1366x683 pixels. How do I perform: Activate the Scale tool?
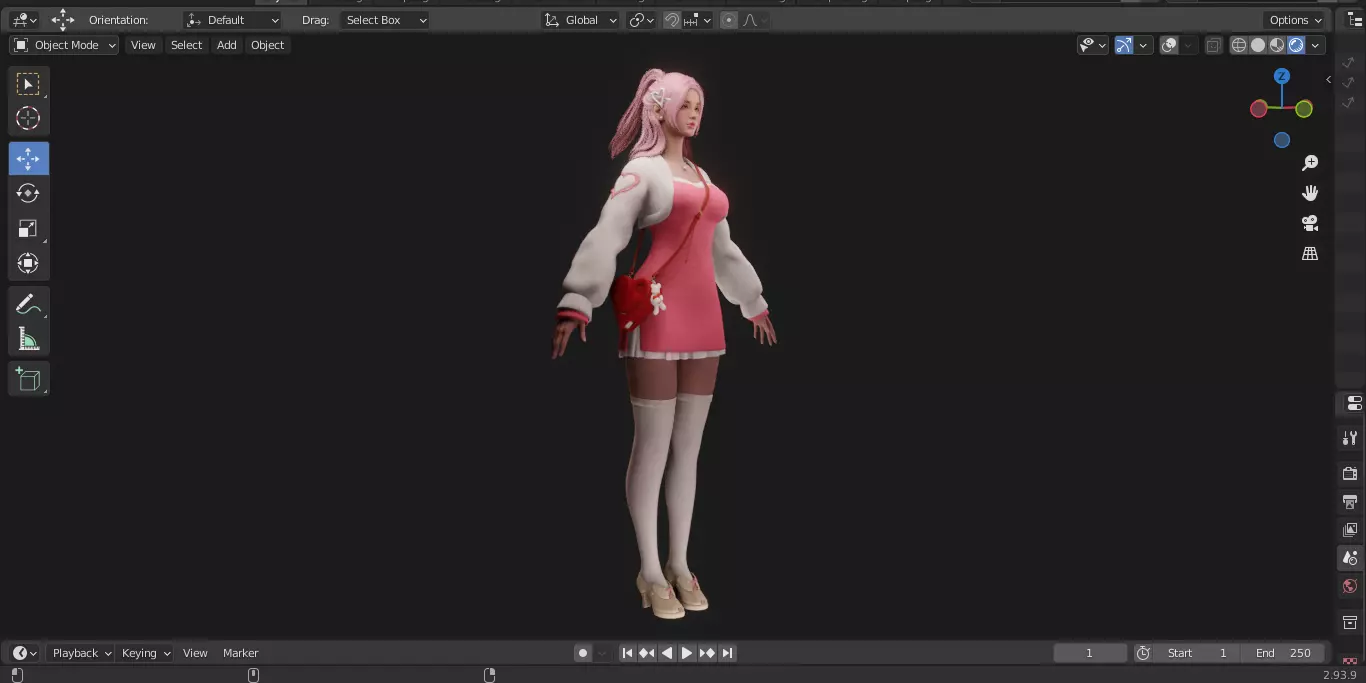pos(28,228)
